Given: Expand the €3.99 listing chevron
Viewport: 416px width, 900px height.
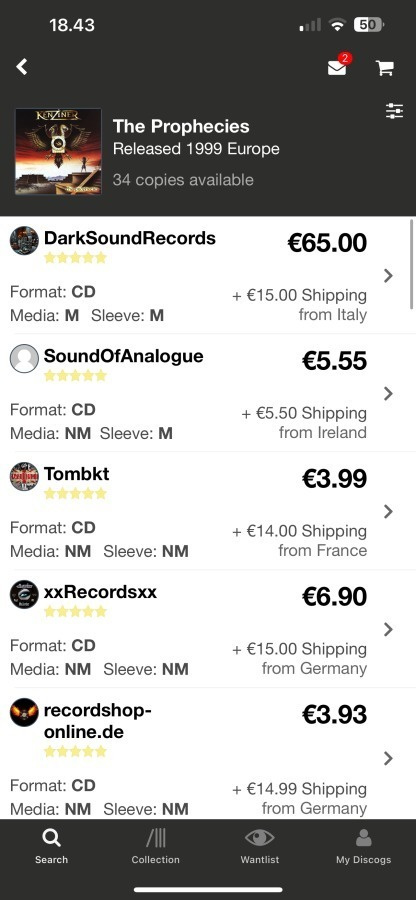Looking at the screenshot, I should pos(388,511).
